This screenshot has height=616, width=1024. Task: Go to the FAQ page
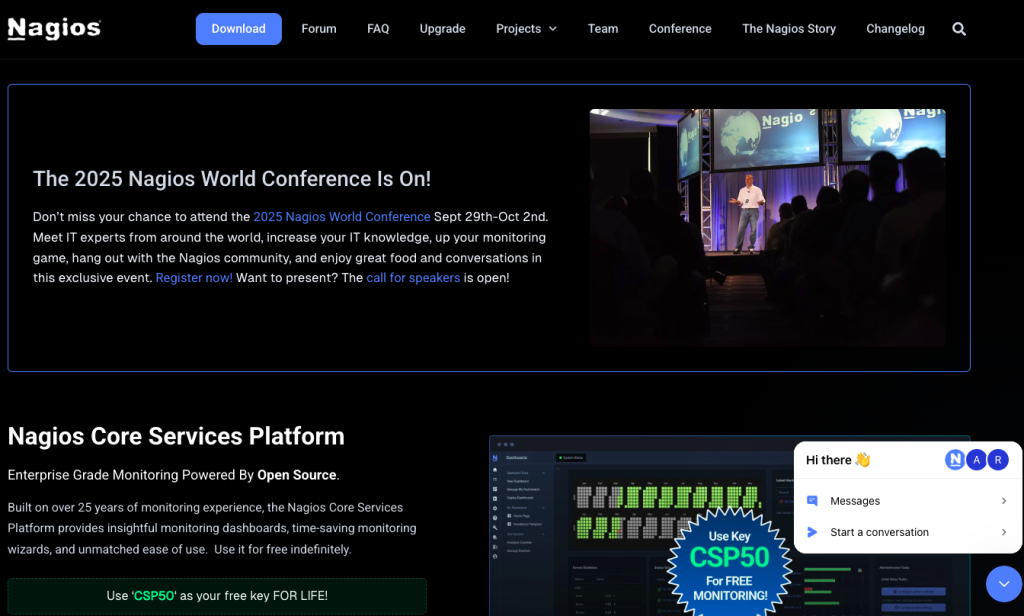coord(378,29)
